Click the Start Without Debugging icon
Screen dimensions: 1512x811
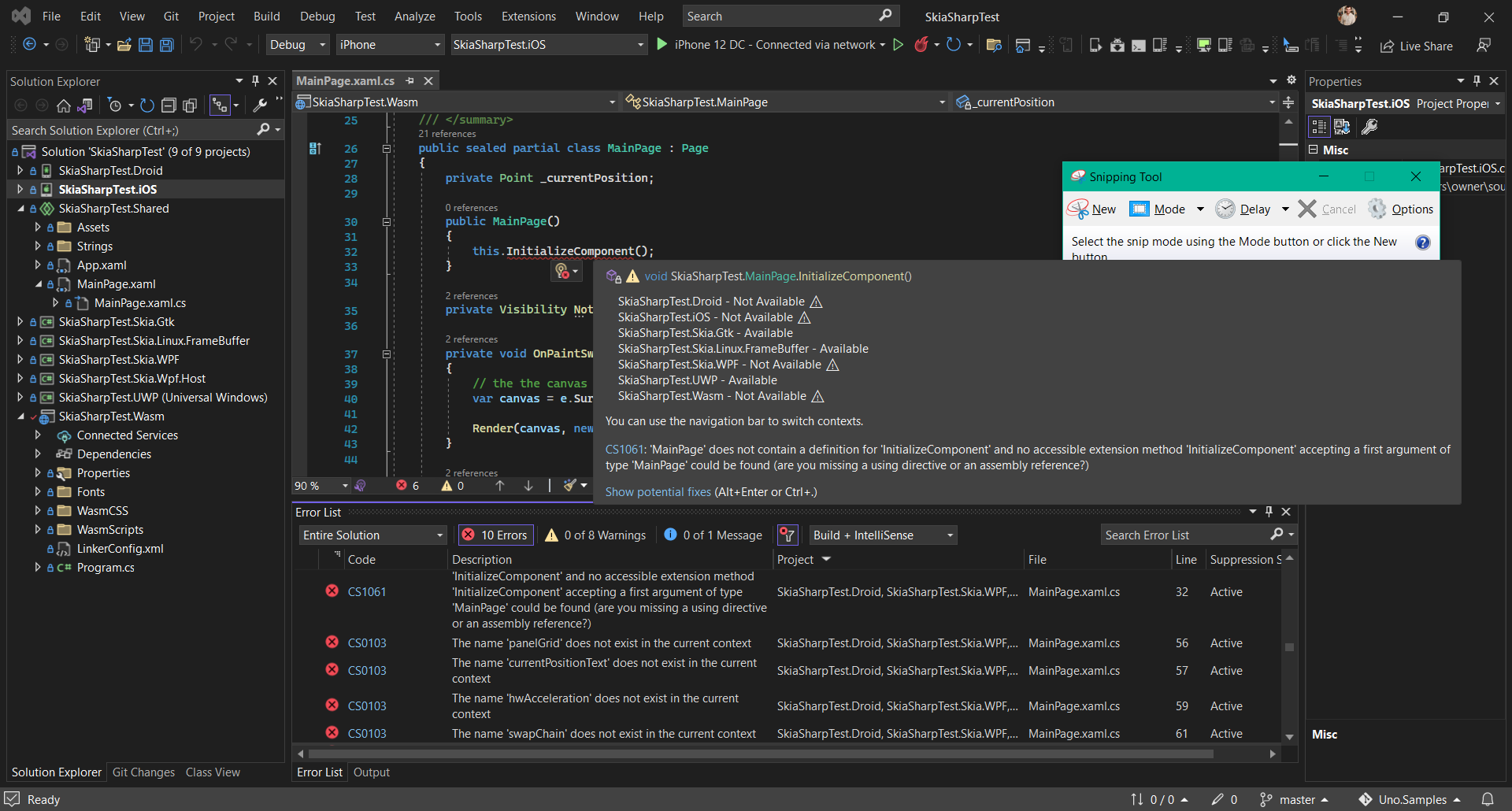pos(898,45)
